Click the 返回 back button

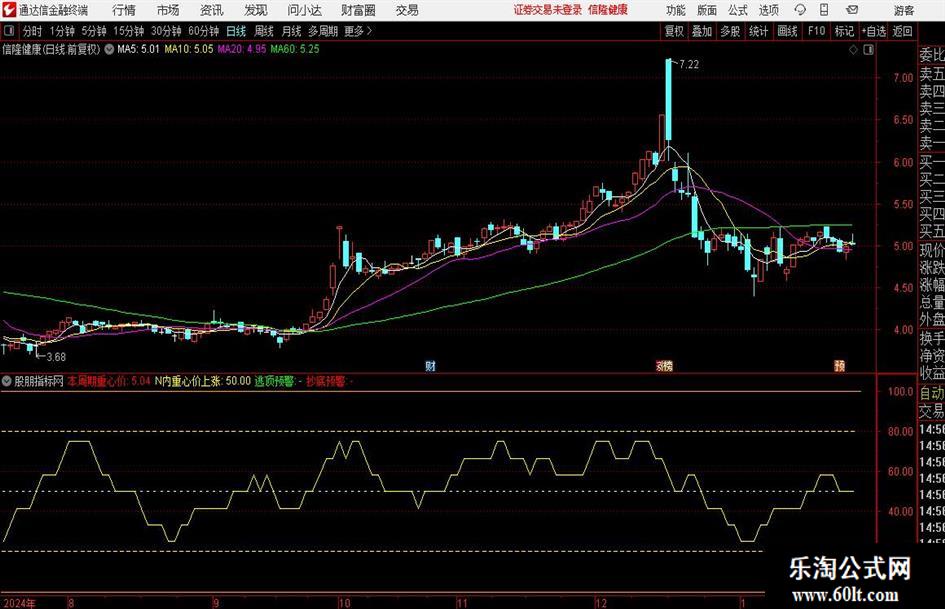(902, 31)
